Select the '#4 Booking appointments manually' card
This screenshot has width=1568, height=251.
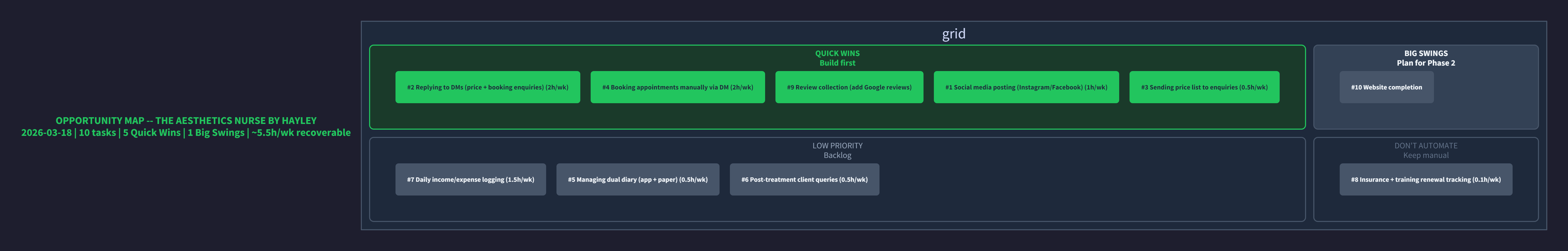pos(677,87)
